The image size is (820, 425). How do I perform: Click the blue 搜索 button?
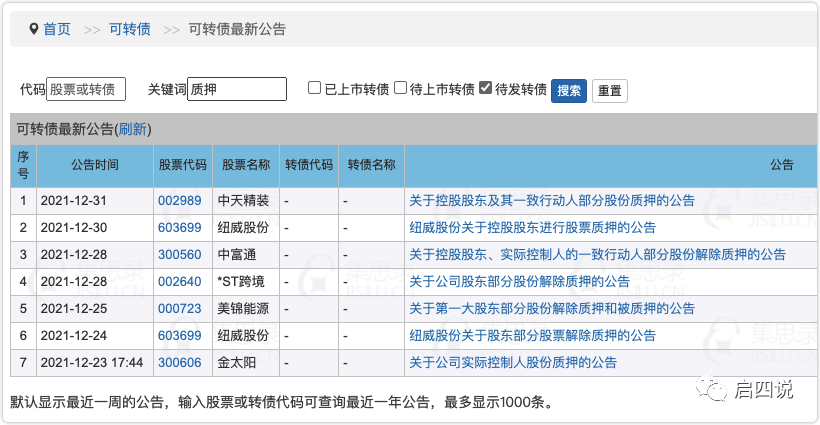(x=568, y=91)
